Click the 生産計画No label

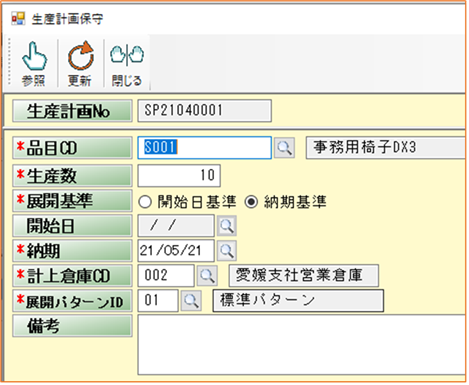pyautogui.click(x=72, y=111)
